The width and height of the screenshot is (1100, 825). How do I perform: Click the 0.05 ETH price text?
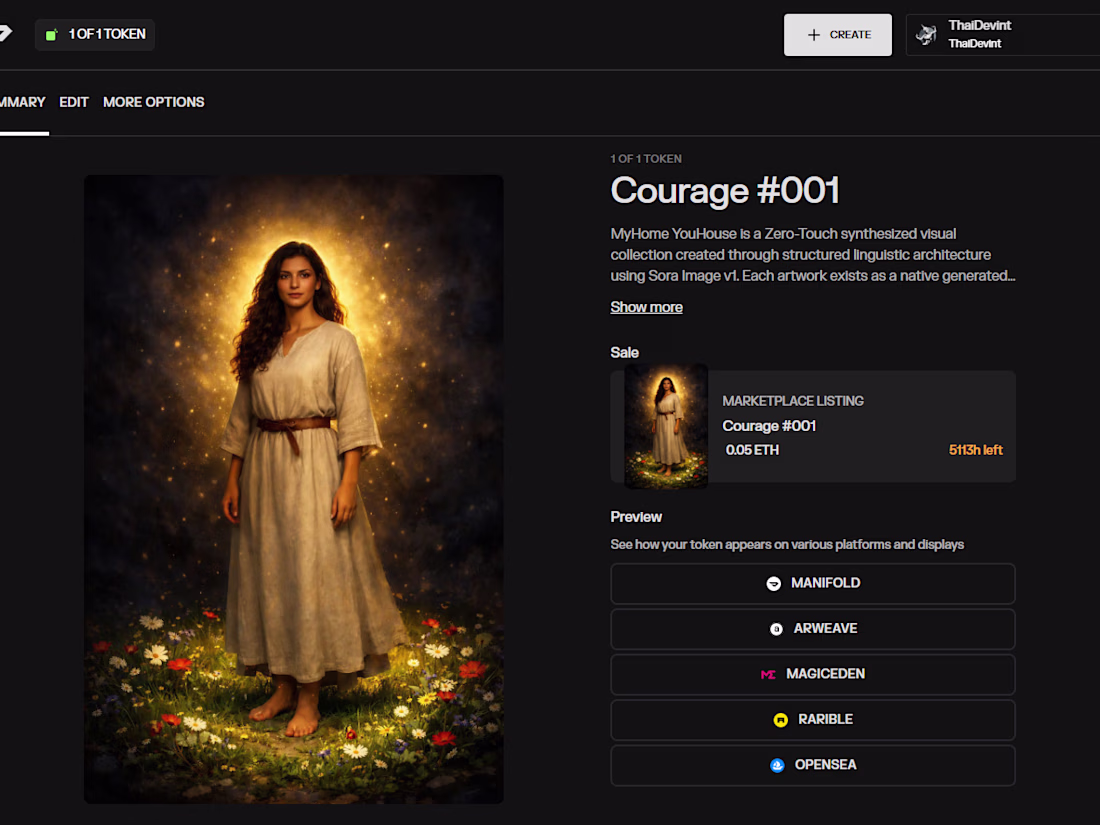(x=752, y=450)
